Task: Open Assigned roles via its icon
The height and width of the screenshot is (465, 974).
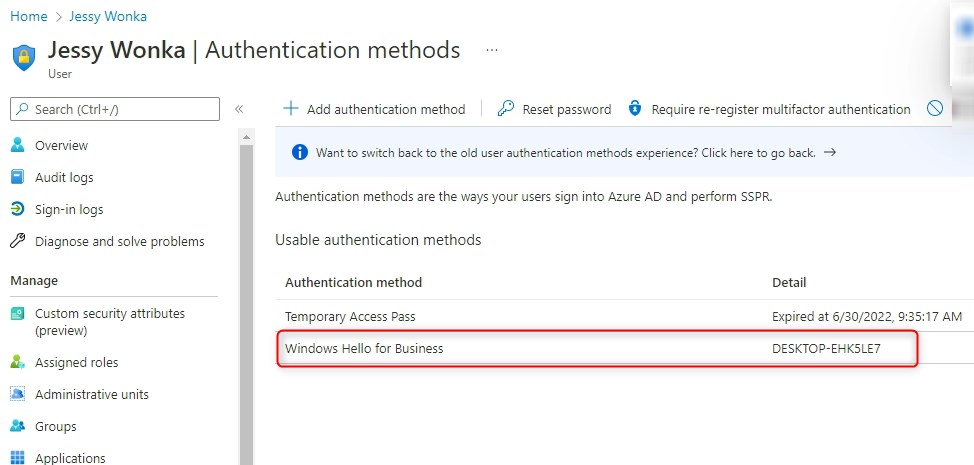Action: (x=17, y=362)
